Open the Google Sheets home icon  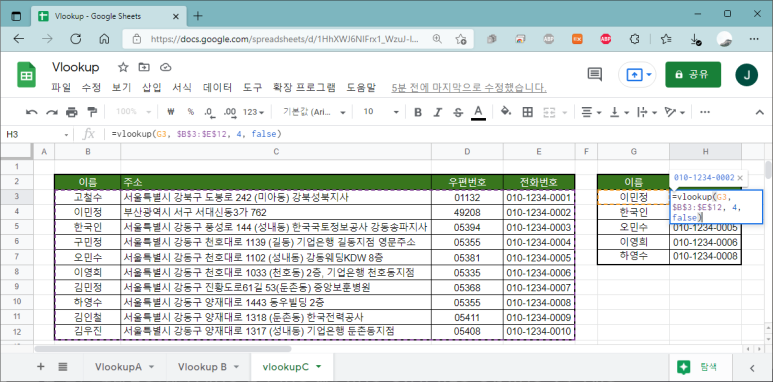point(27,75)
